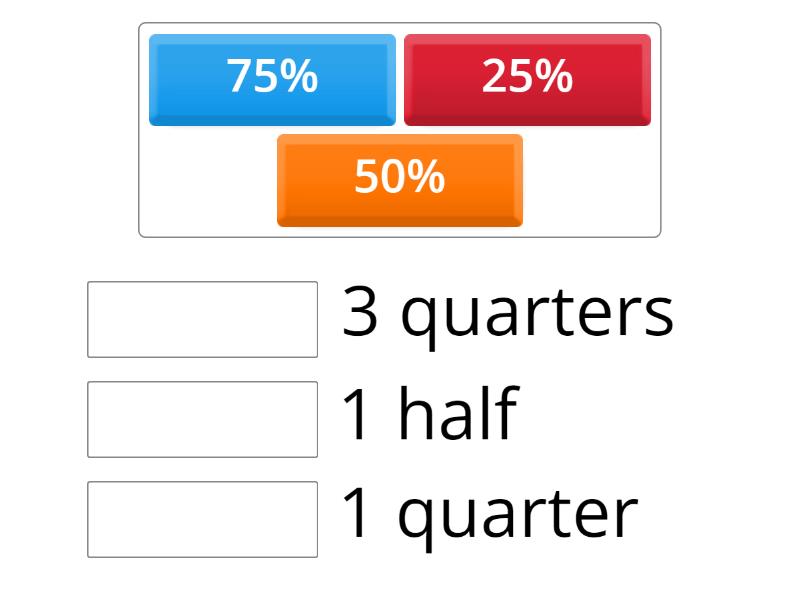Pick the percentage matching 1 half
The height and width of the screenshot is (600, 800).
[399, 181]
